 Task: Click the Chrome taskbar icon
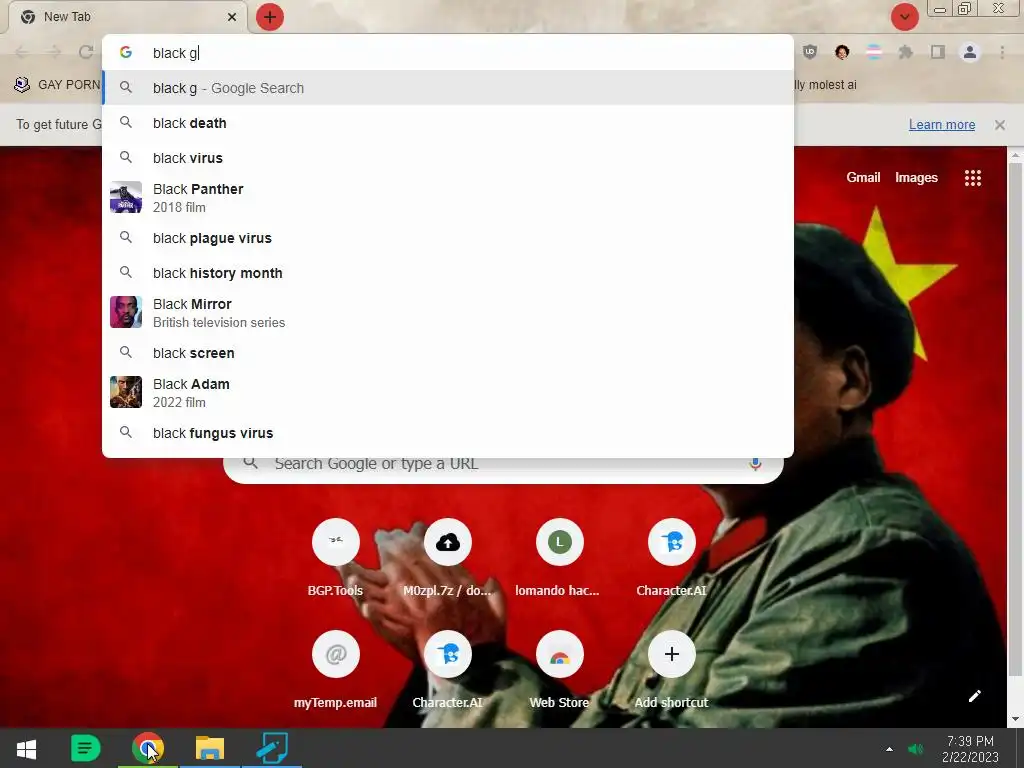click(x=148, y=748)
